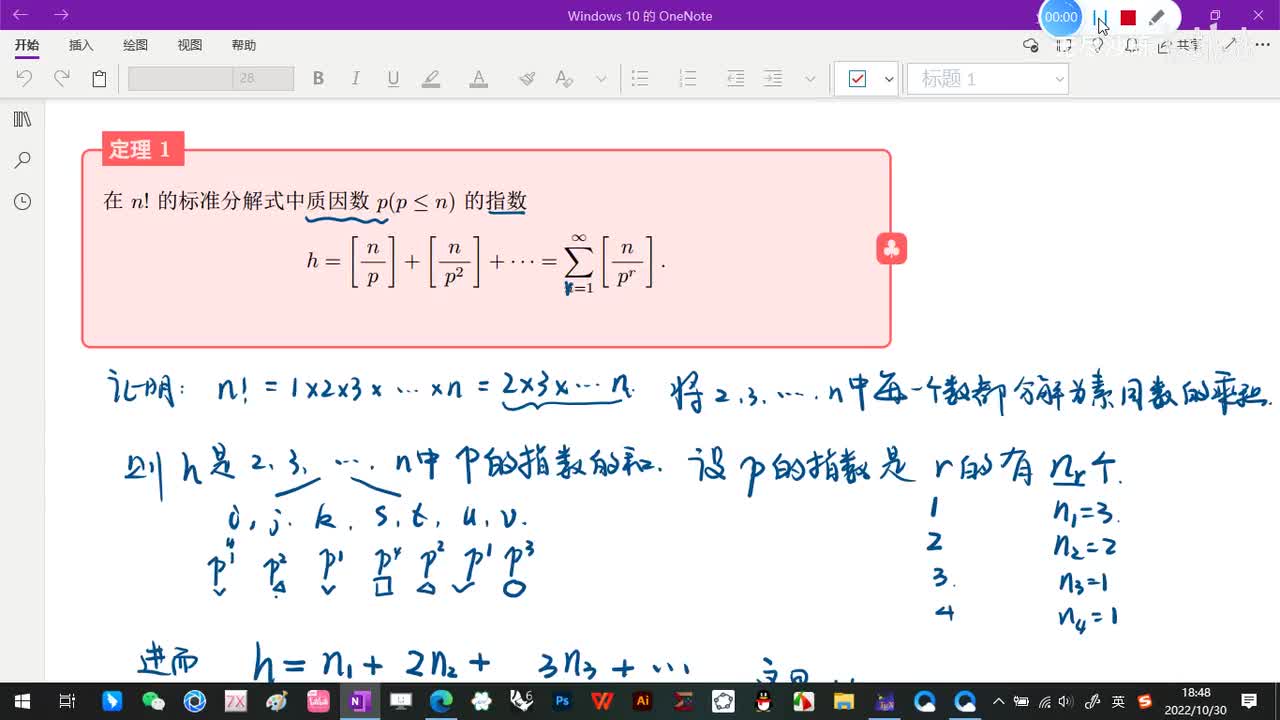1280x720 pixels.
Task: Open Illustrator from the taskbar
Action: pyautogui.click(x=643, y=701)
